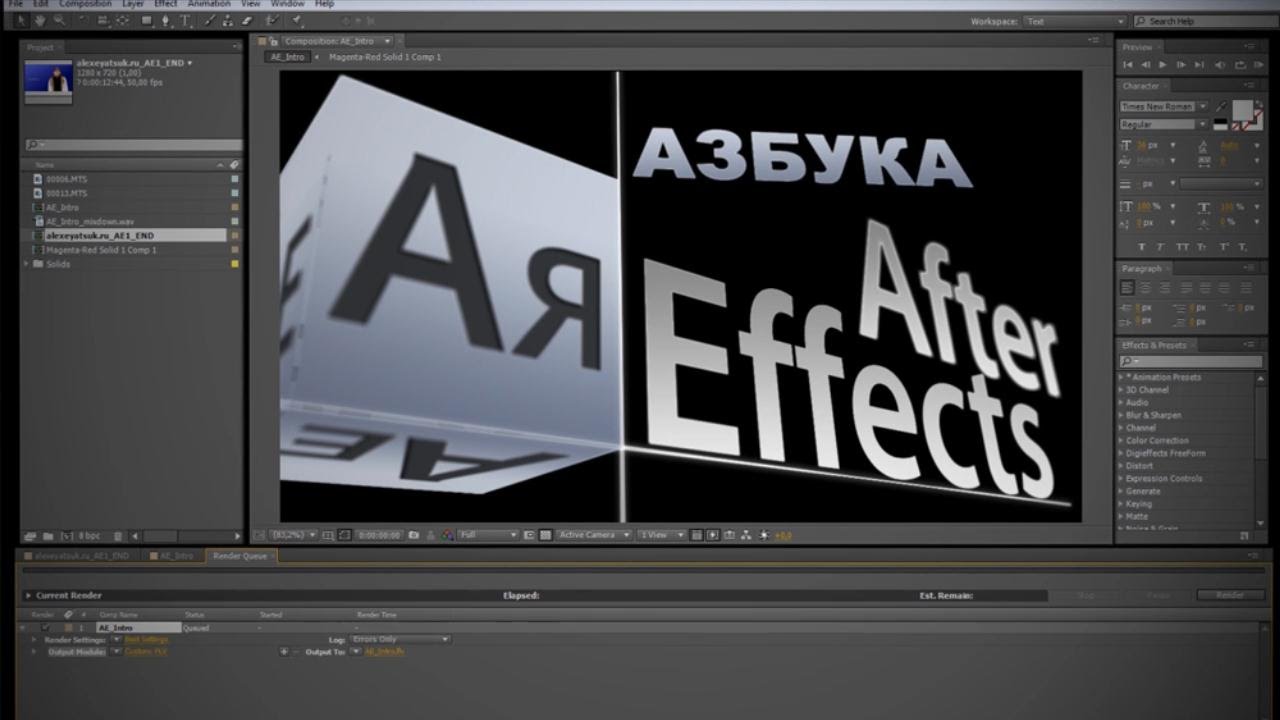The image size is (1280, 720).
Task: Open the 1 View layout dropdown
Action: (x=662, y=535)
